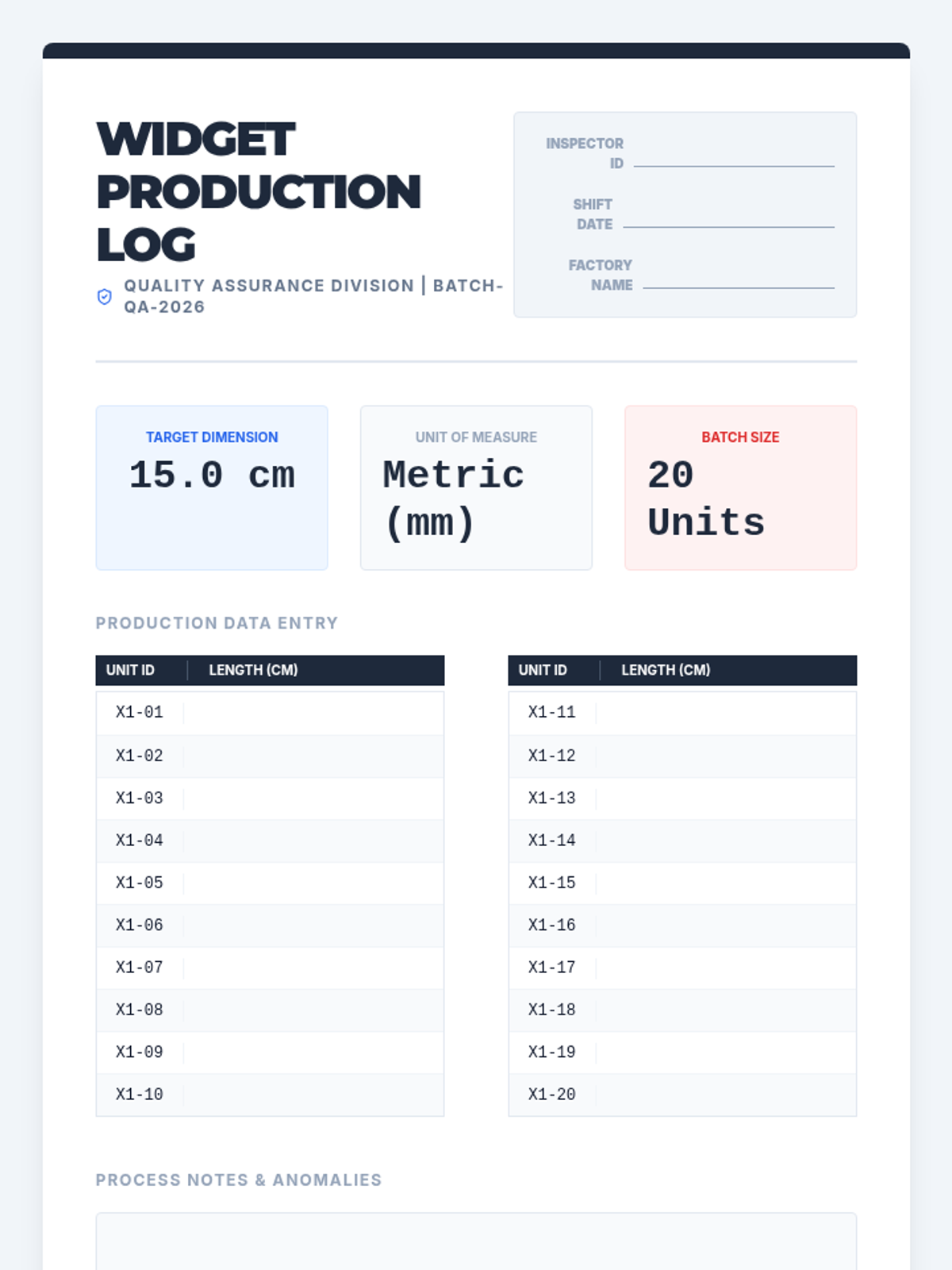Click length cell for unit X1-01

click(313, 713)
